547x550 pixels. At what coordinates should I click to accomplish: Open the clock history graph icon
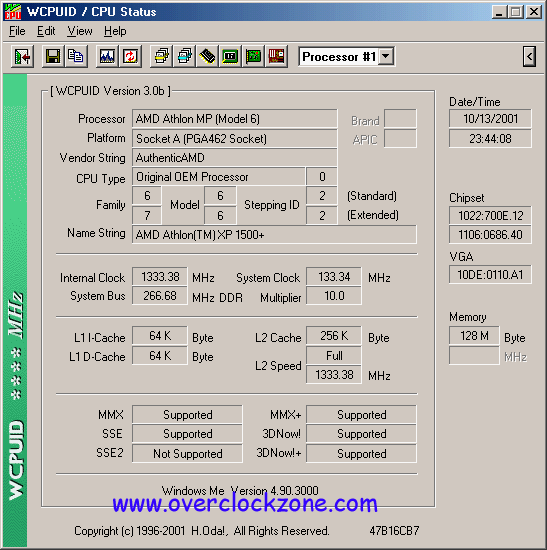click(x=107, y=56)
